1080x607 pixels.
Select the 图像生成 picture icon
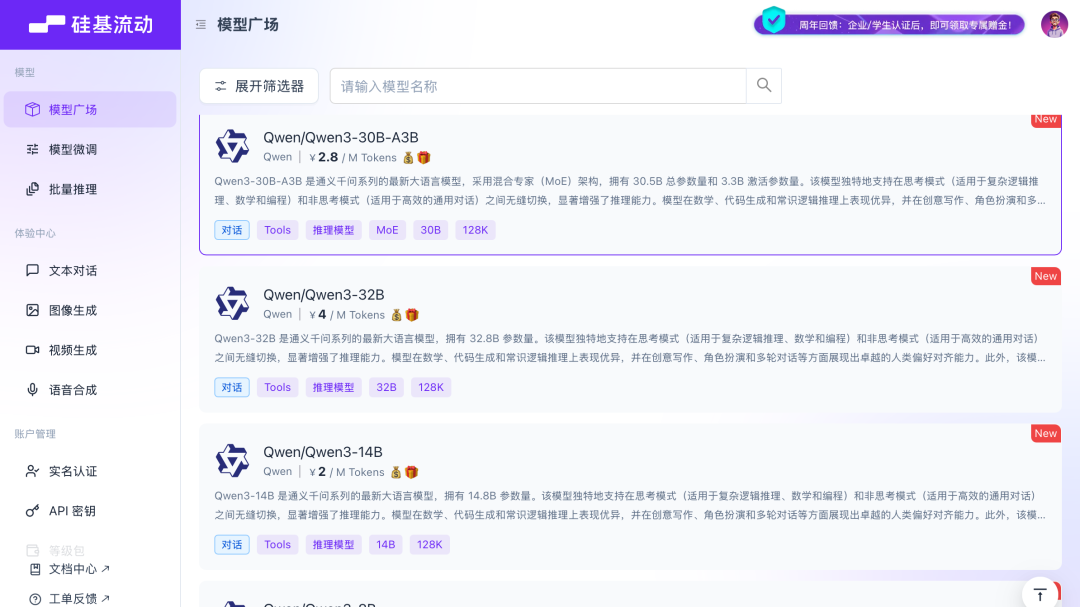[32, 310]
